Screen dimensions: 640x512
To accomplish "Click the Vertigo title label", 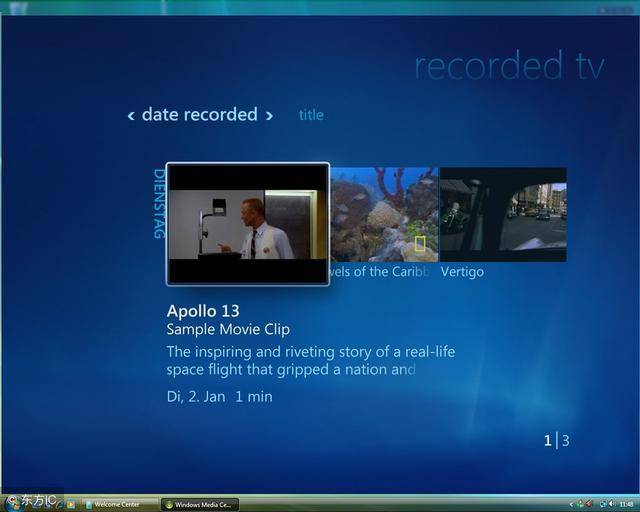I will click(462, 272).
